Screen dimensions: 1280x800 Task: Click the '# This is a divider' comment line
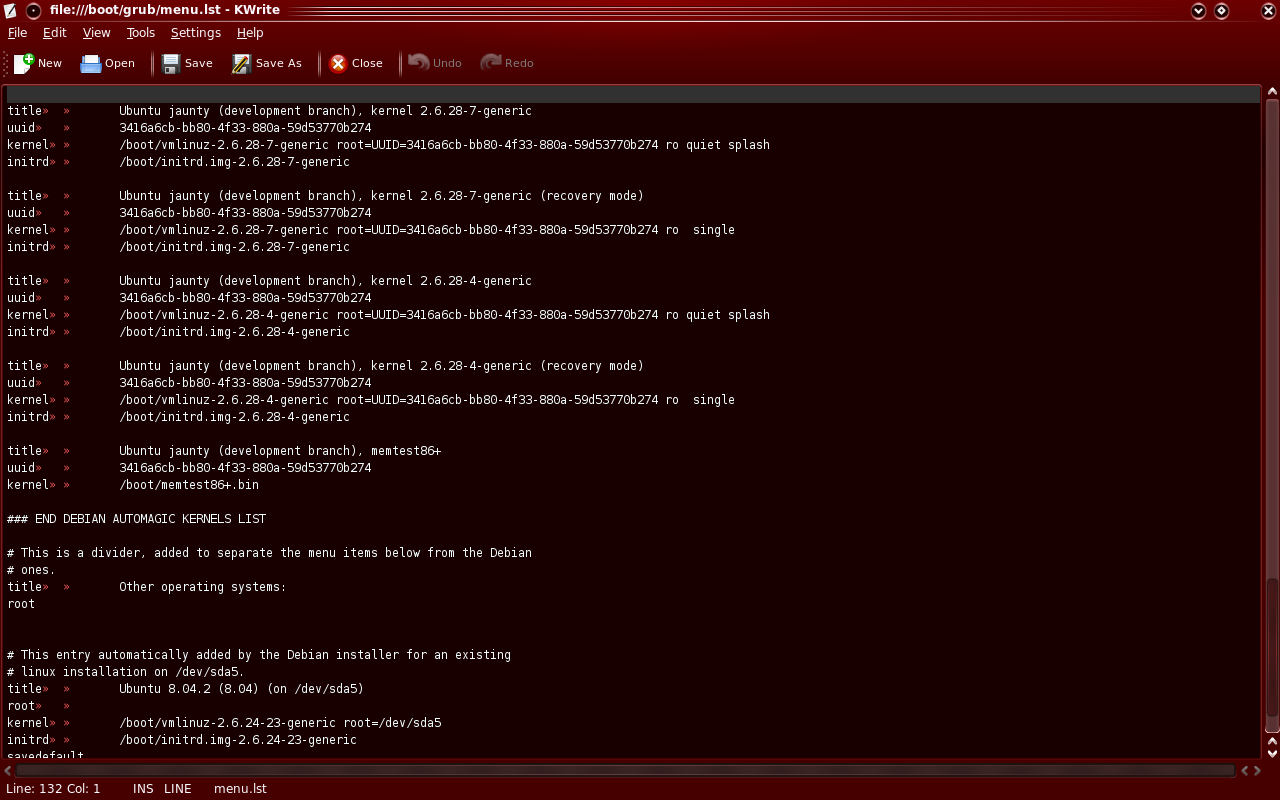pyautogui.click(x=269, y=553)
